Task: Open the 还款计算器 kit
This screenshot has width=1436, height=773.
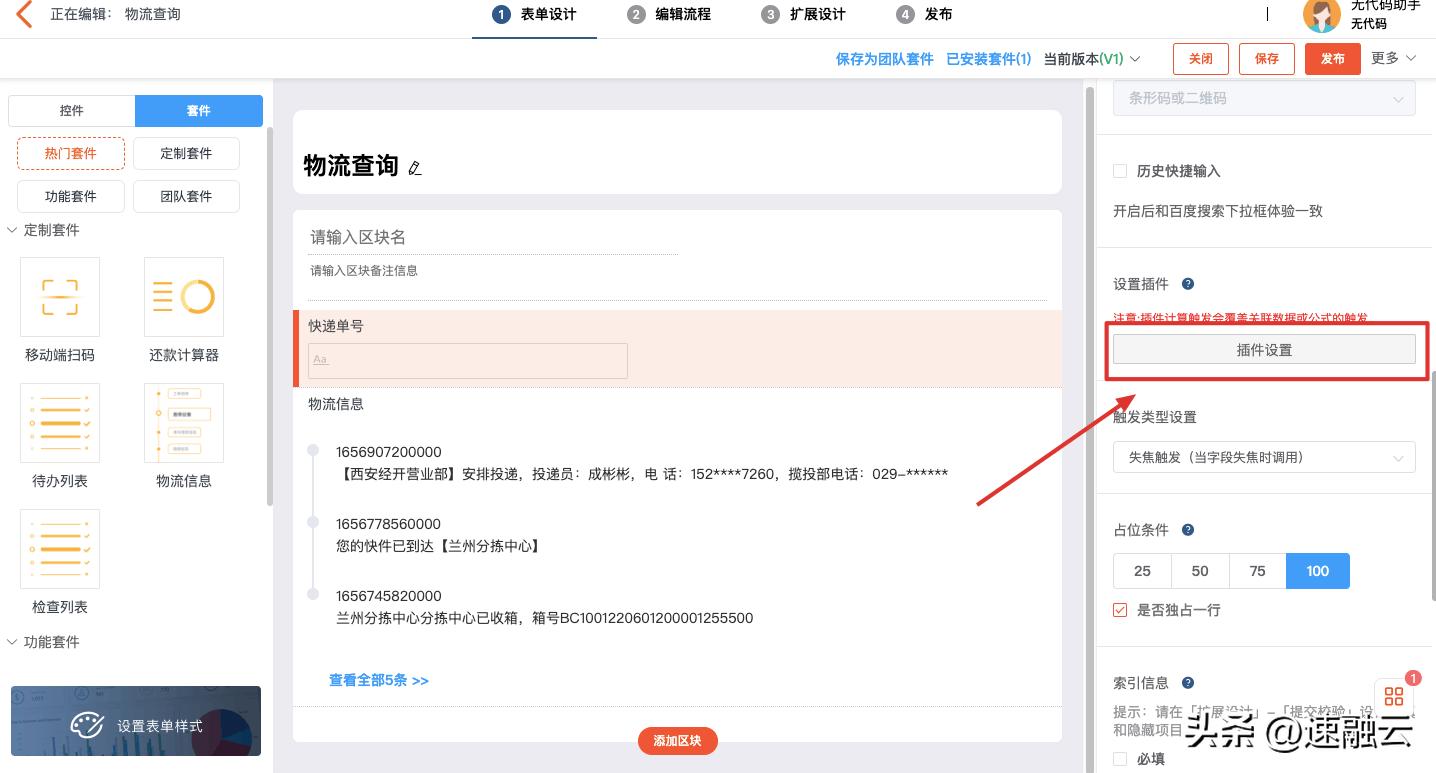Action: [183, 296]
